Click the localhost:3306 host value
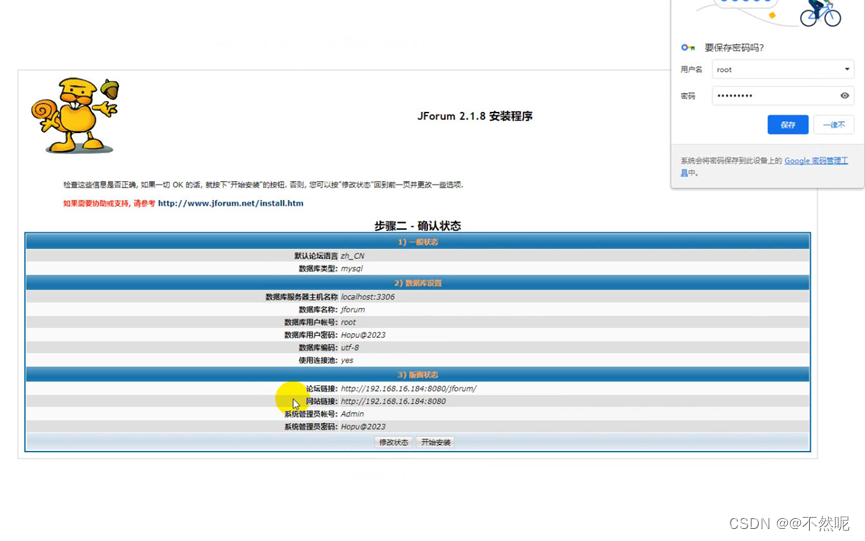 point(367,297)
